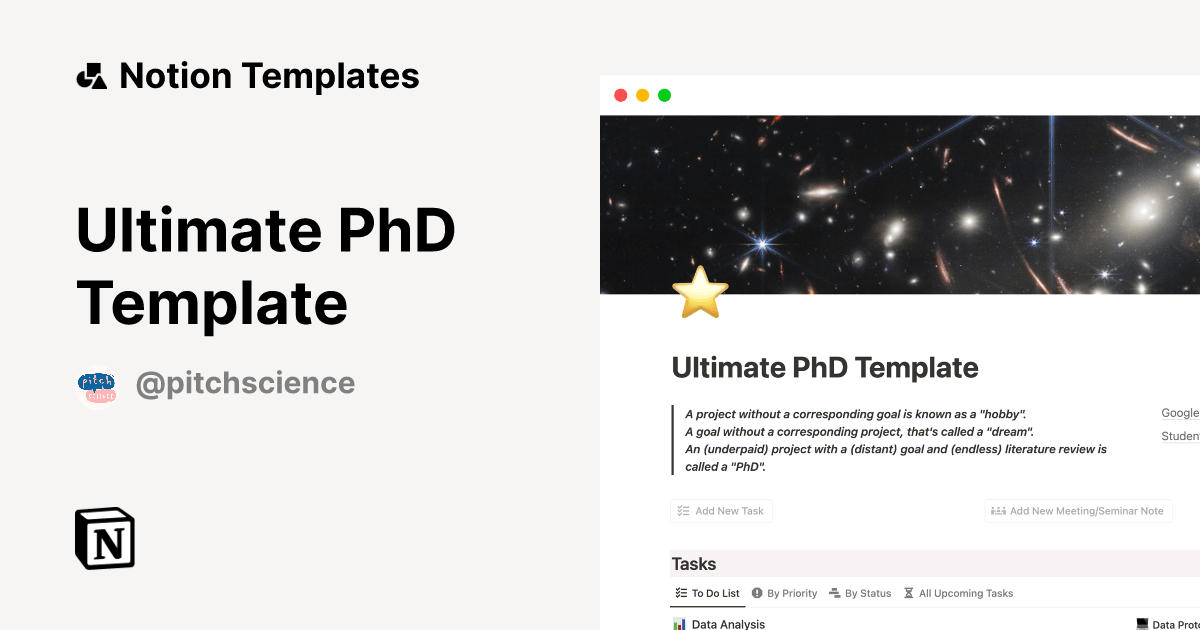Click the gold star page icon
Viewport: 1200px width, 630px height.
click(700, 292)
